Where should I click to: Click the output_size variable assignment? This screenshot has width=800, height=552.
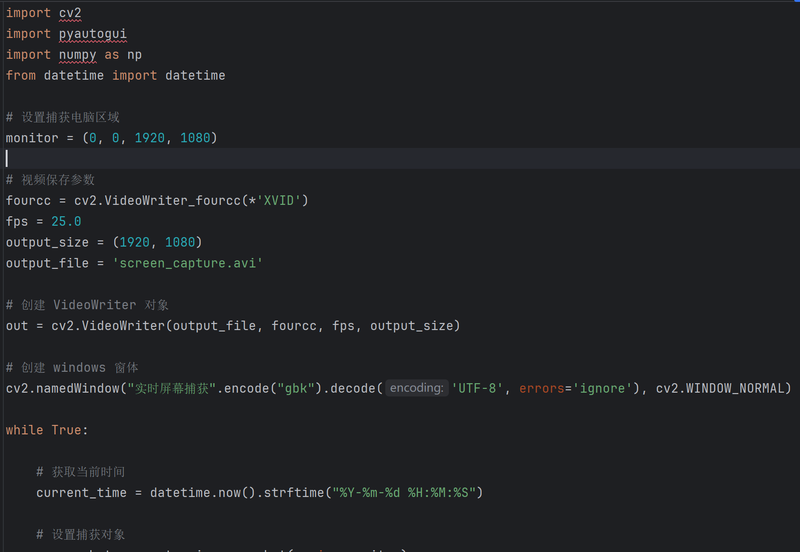pyautogui.click(x=46, y=242)
